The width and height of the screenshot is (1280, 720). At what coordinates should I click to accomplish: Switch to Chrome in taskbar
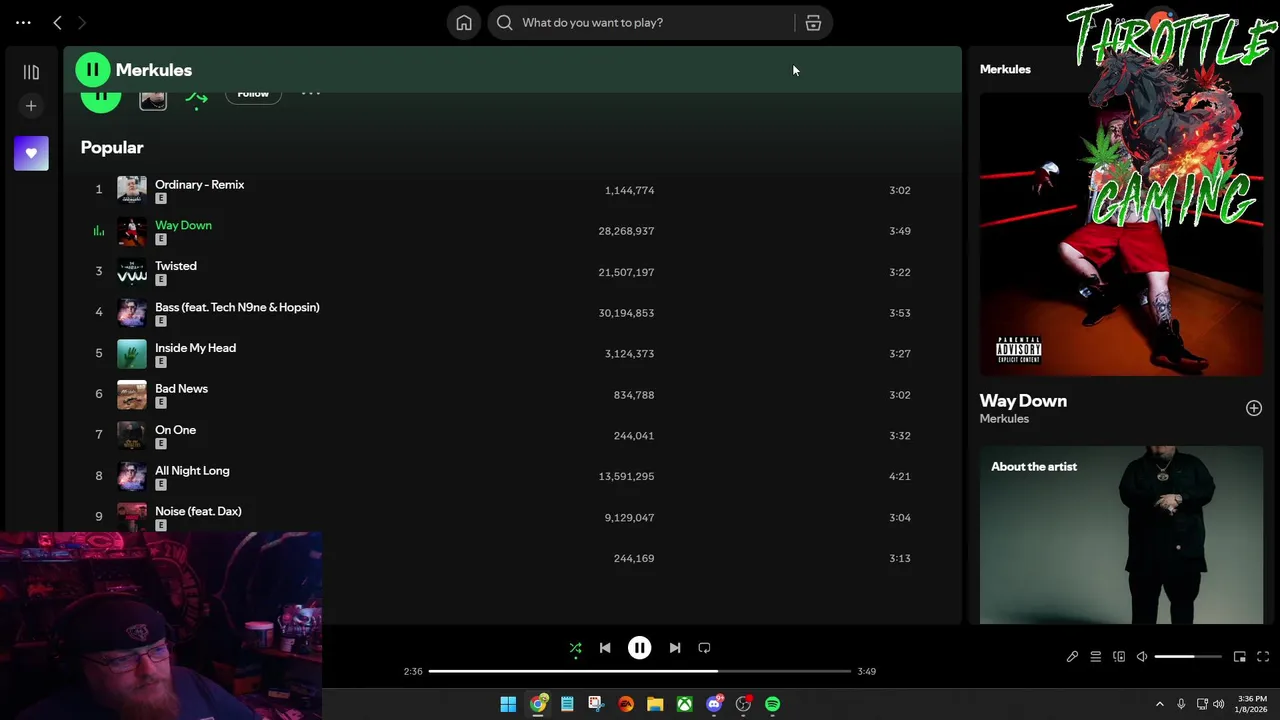tap(538, 704)
